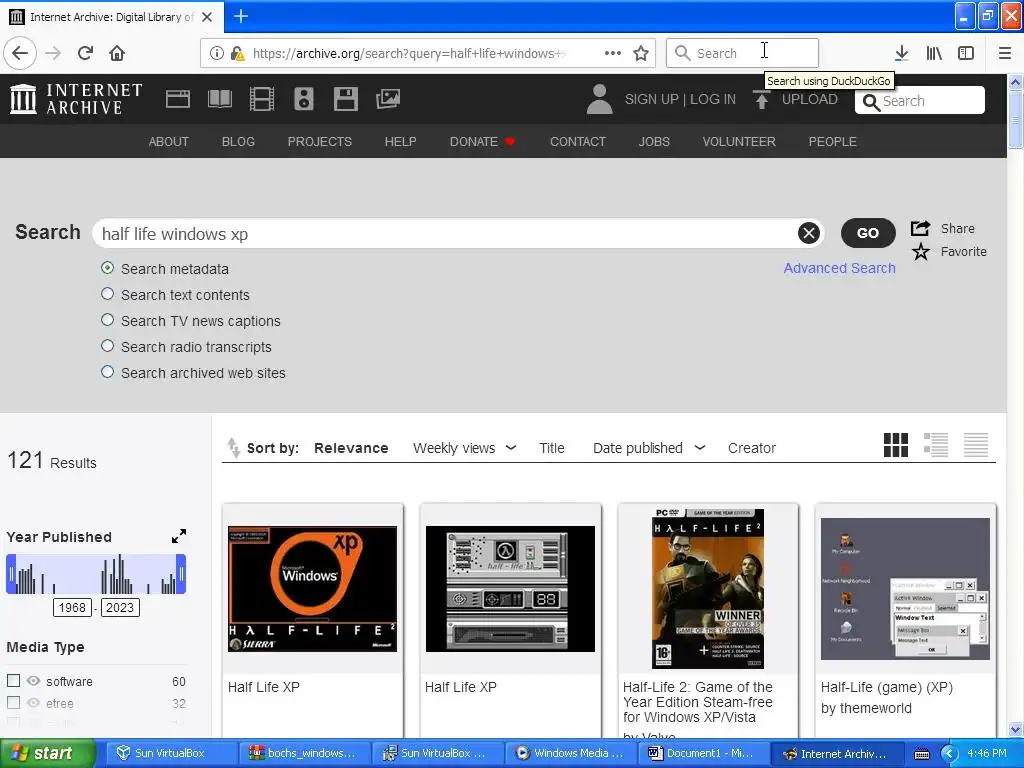Open the Video film strip icon
Image resolution: width=1024 pixels, height=768 pixels.
[262, 99]
